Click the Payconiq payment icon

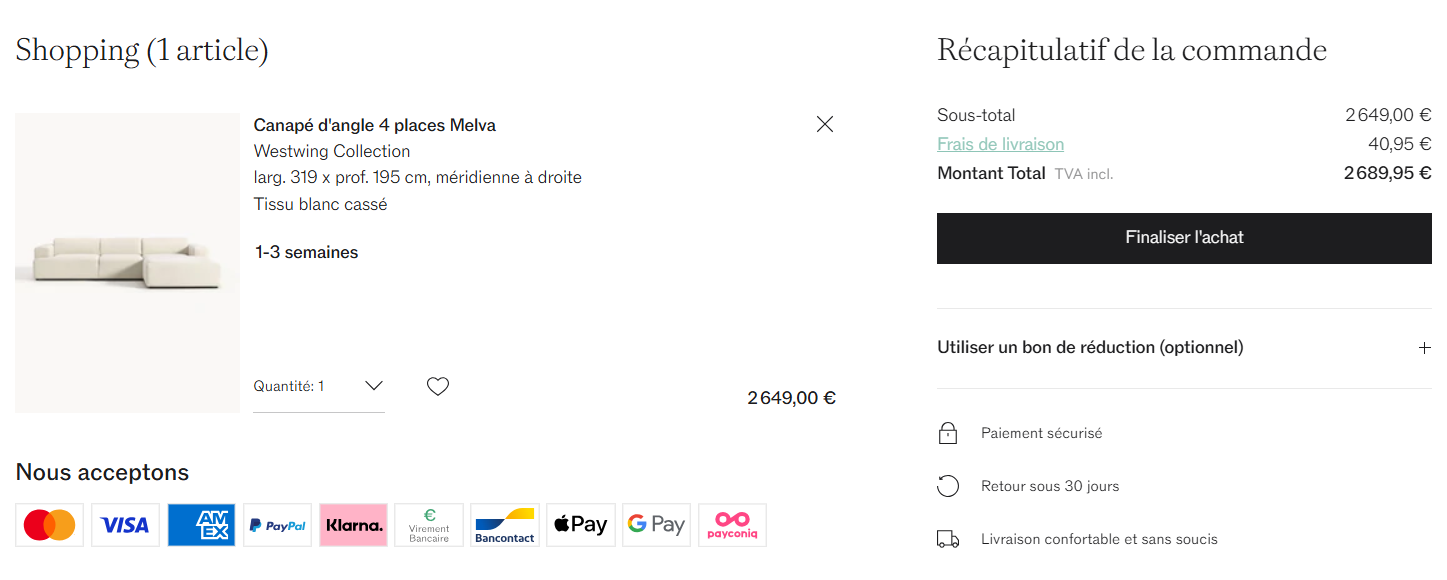pos(733,525)
